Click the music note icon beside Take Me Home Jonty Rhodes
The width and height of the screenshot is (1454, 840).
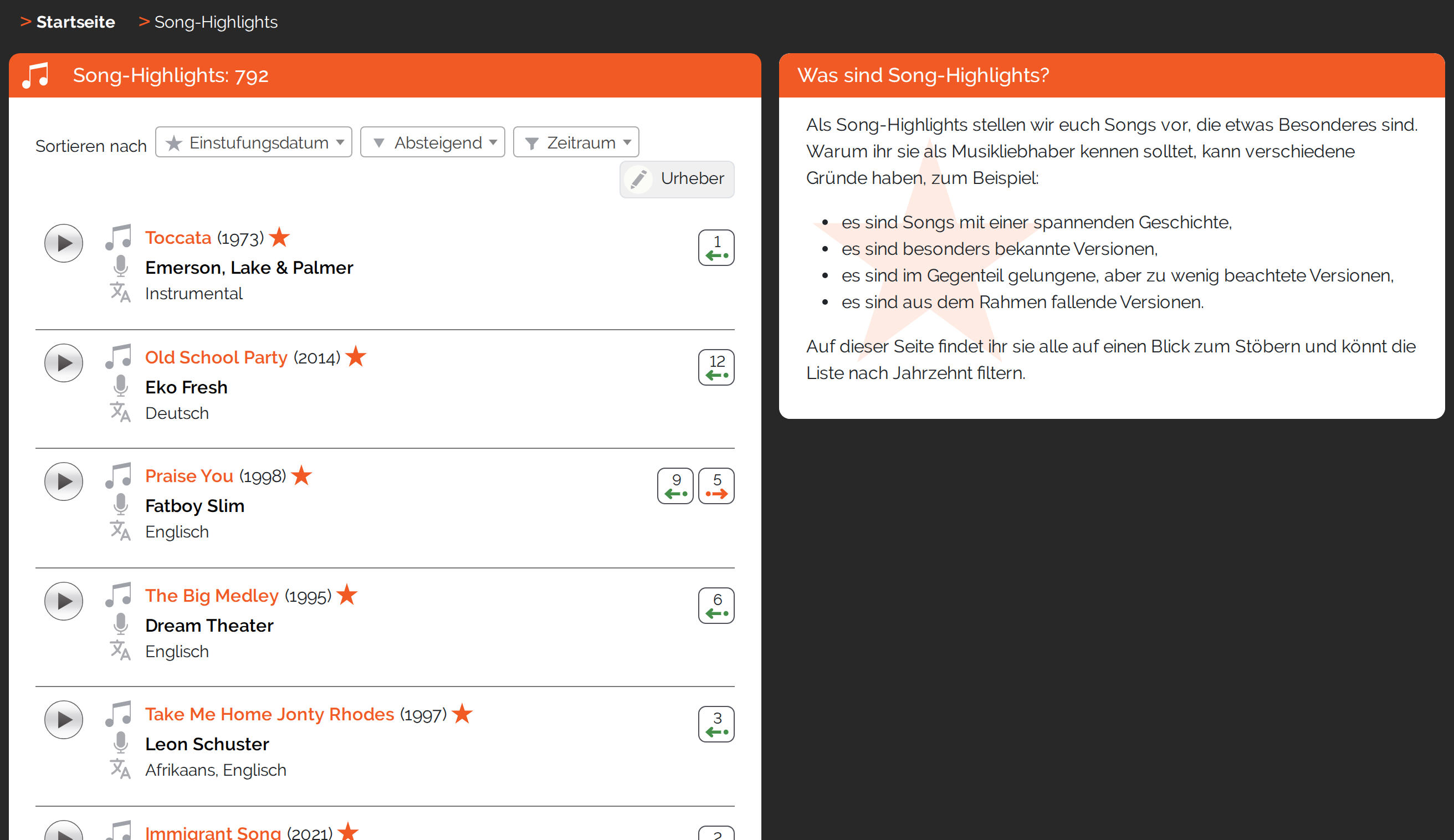click(x=119, y=714)
